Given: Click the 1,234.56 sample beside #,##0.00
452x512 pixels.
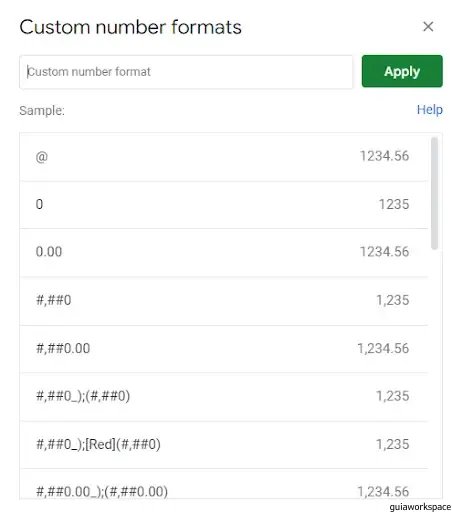Looking at the screenshot, I should point(383,349).
